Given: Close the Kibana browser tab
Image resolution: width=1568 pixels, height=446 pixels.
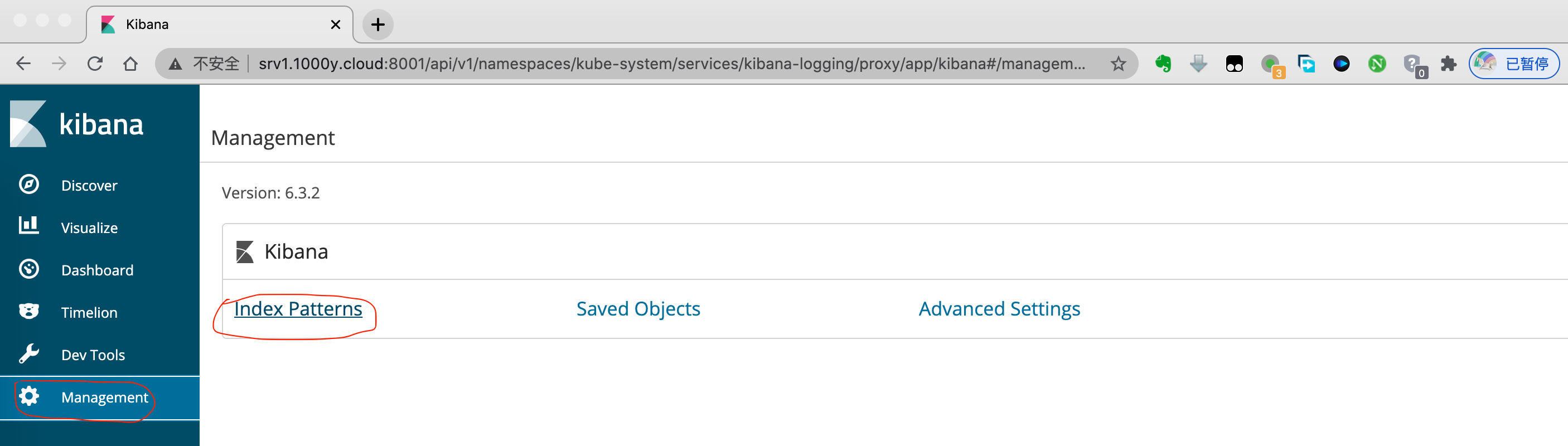Looking at the screenshot, I should point(335,25).
